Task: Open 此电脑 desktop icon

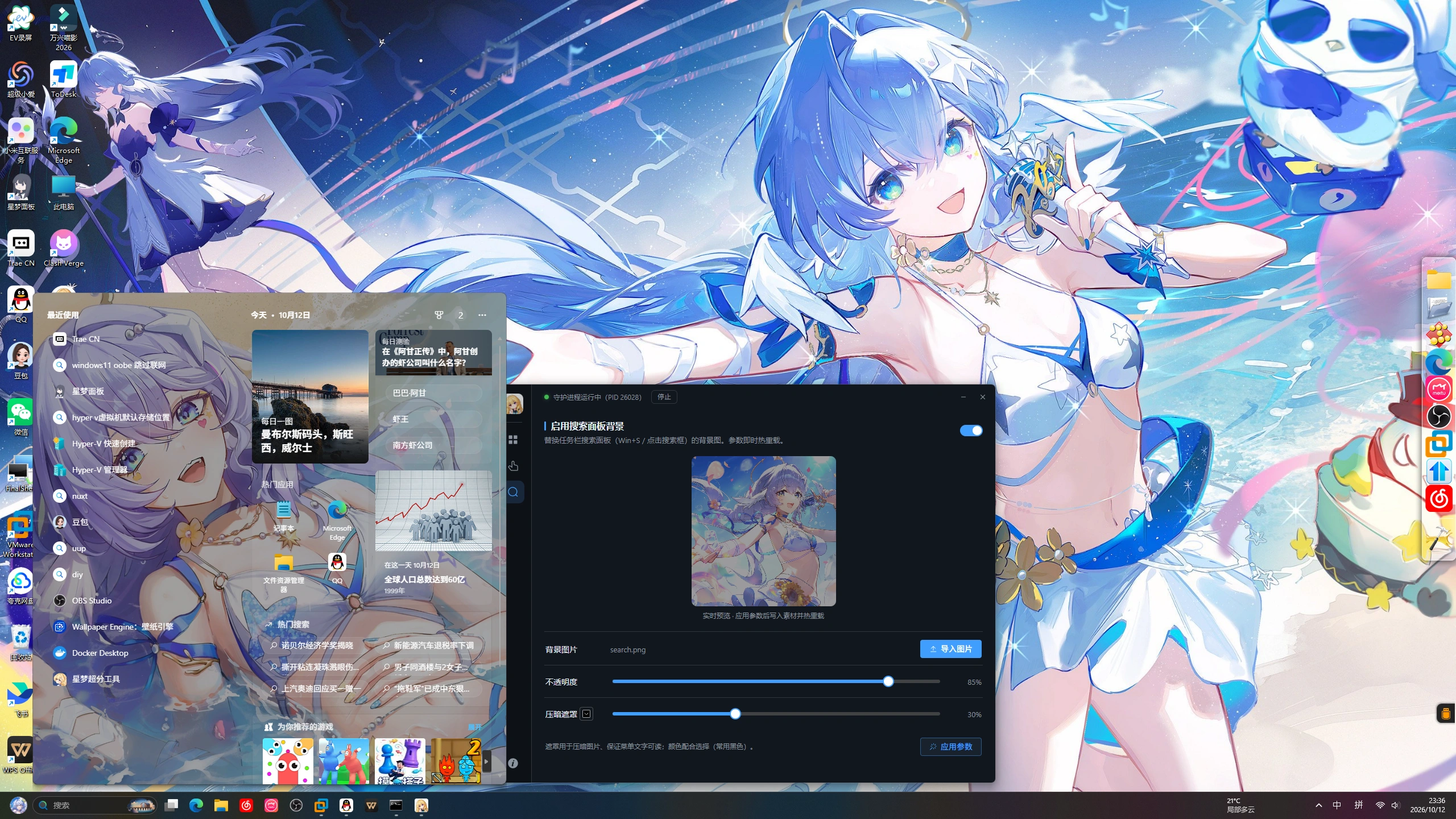Action: pos(64,192)
